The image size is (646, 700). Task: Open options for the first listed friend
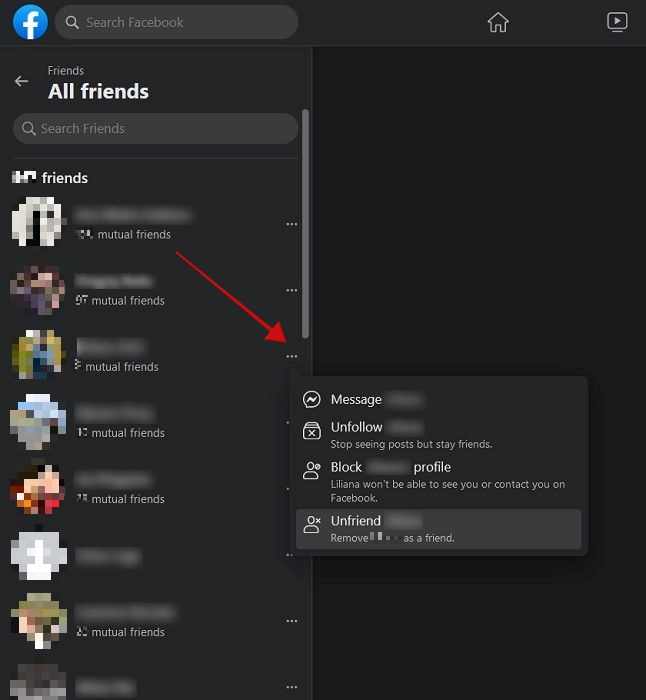coord(292,224)
